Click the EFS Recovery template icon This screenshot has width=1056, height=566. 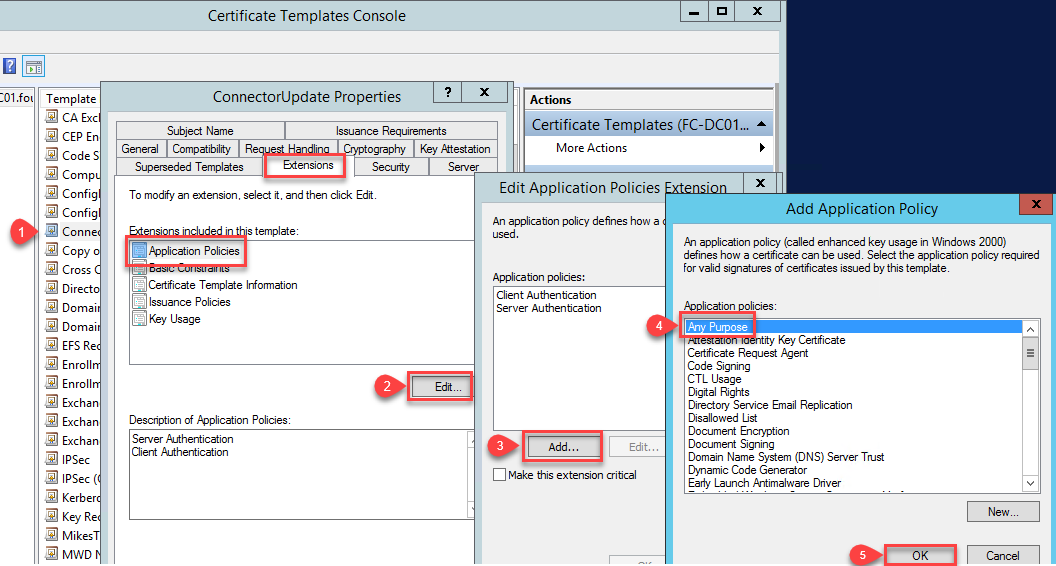click(52, 345)
